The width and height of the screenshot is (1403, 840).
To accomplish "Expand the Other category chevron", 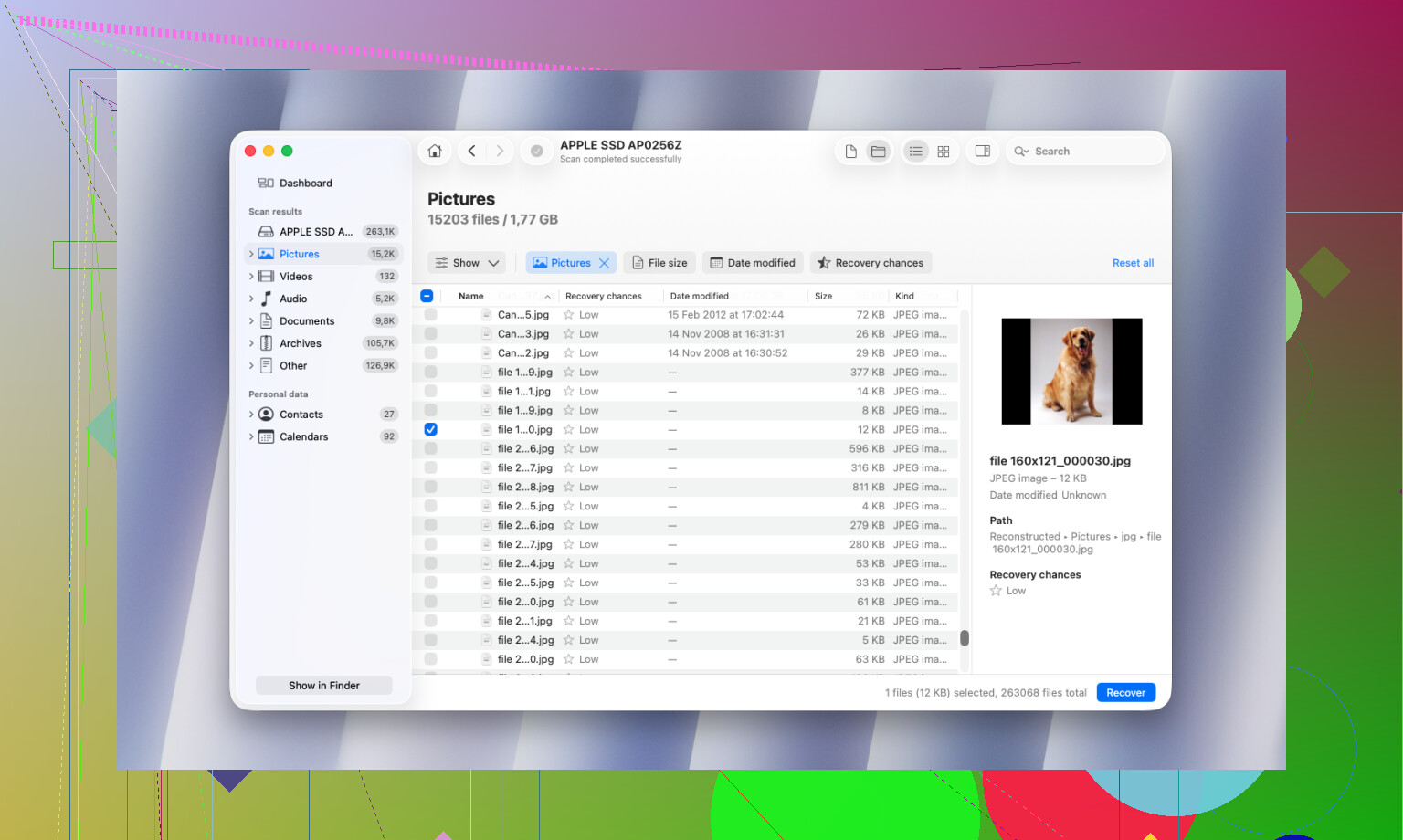I will (251, 366).
